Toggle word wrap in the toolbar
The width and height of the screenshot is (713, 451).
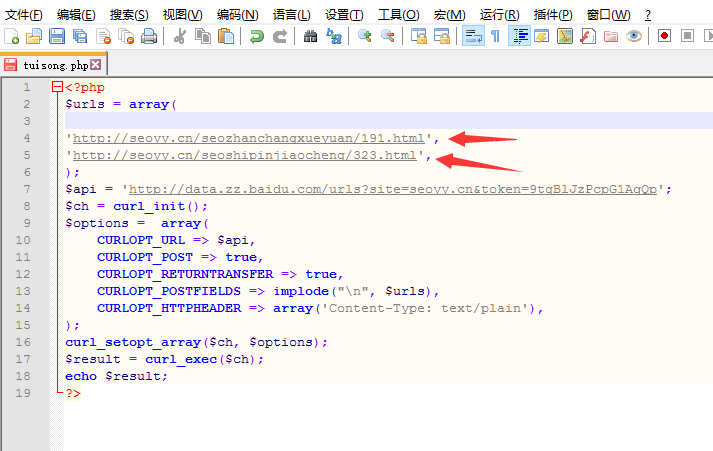click(472, 37)
